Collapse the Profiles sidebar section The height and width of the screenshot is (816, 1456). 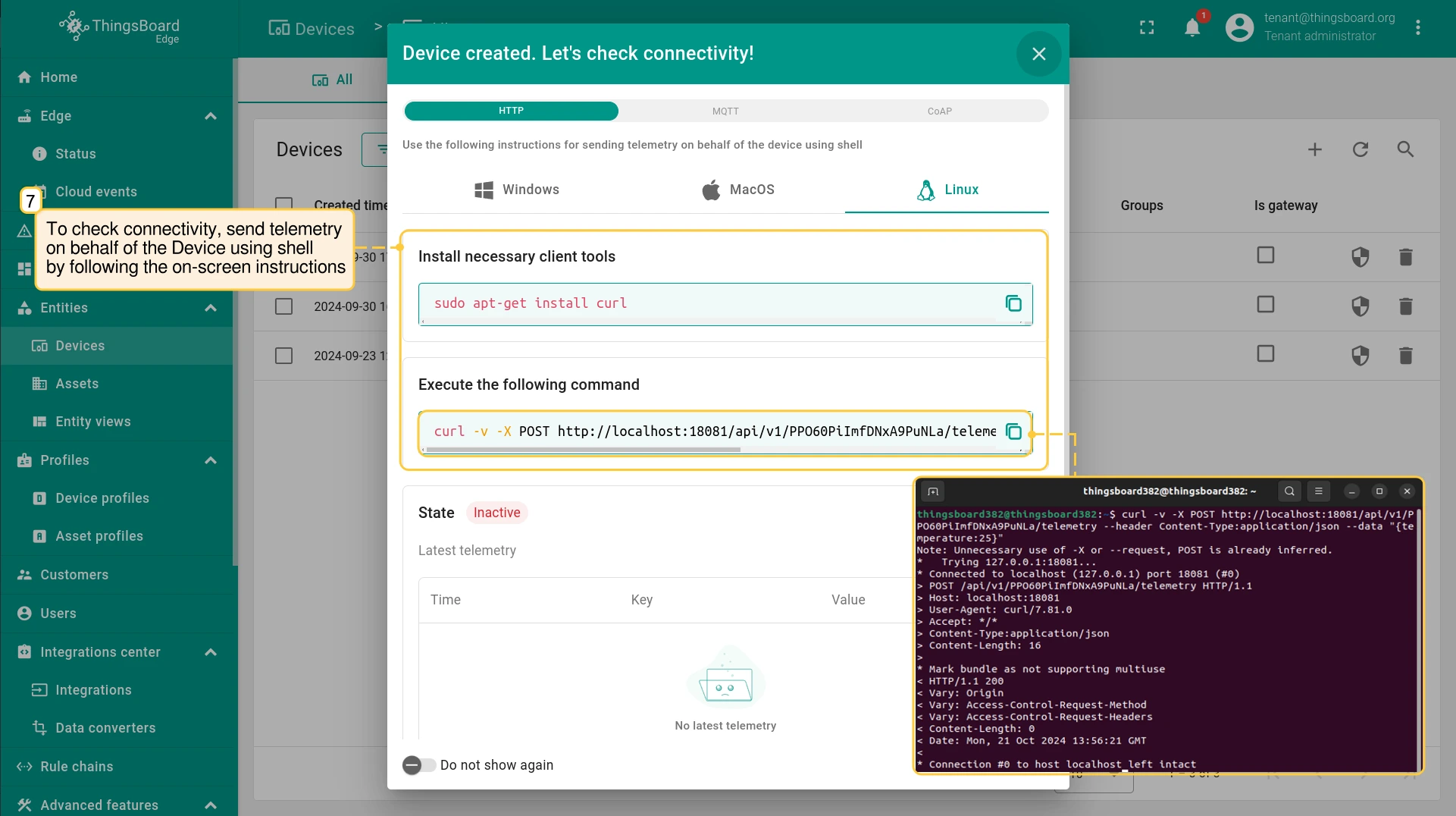tap(211, 460)
